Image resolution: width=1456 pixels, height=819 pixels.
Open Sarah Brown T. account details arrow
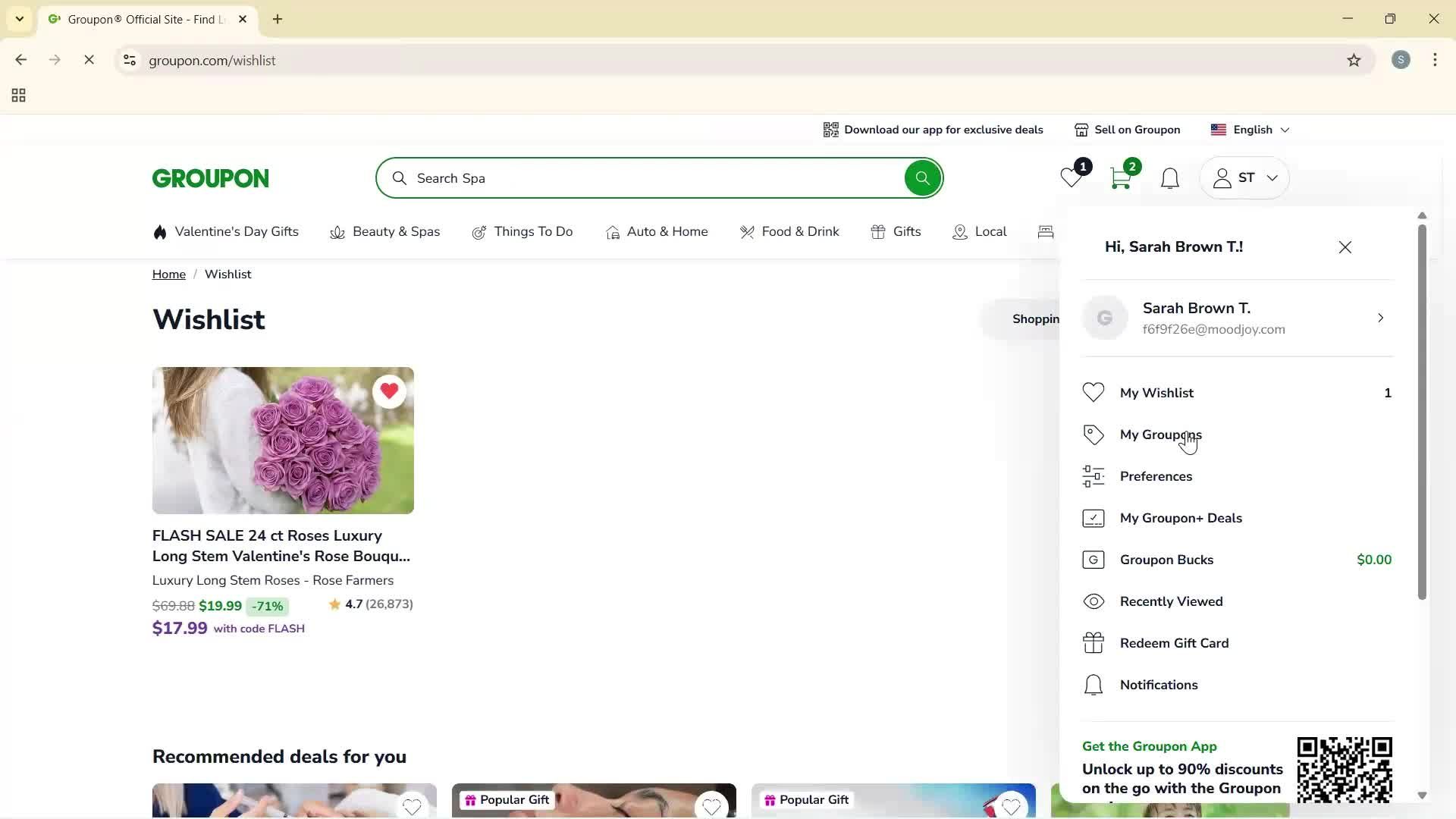(x=1380, y=318)
